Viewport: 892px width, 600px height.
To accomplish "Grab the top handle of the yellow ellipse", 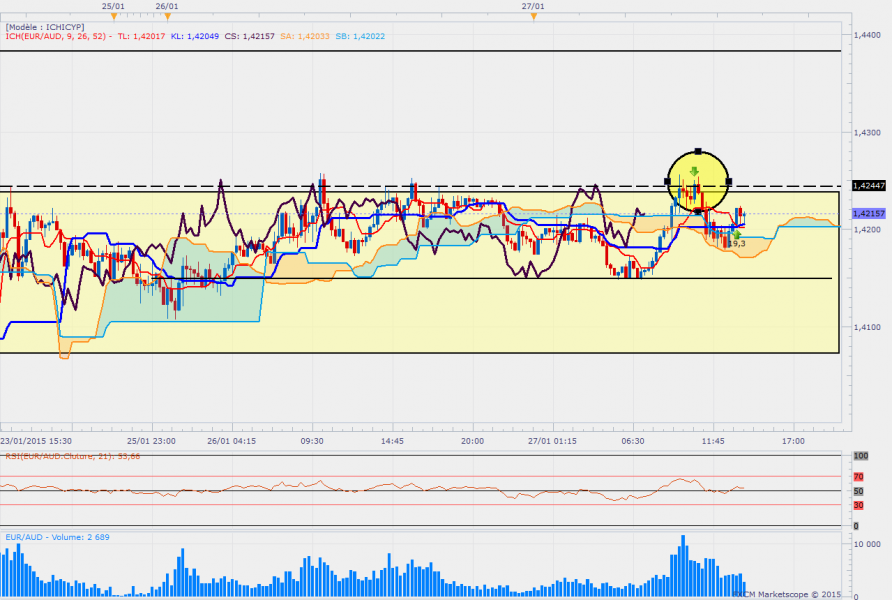I will 698,152.
